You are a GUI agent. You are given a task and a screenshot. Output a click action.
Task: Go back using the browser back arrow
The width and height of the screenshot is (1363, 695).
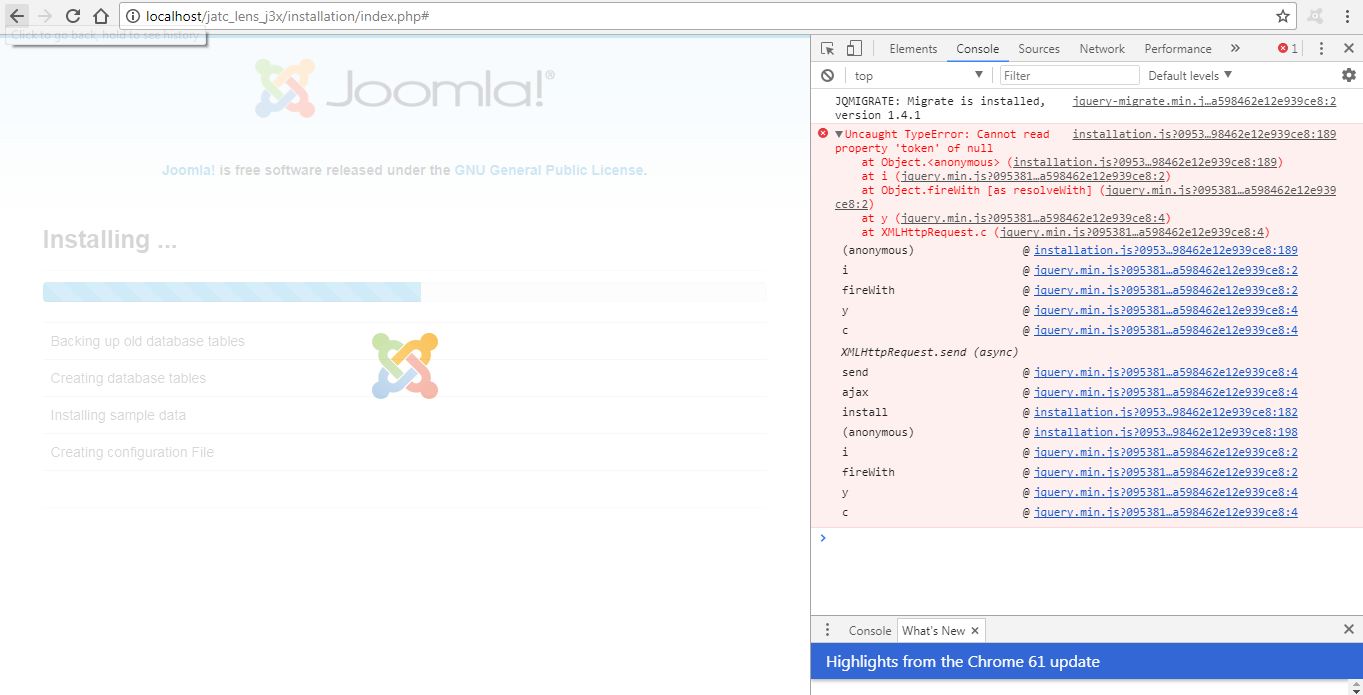point(17,16)
